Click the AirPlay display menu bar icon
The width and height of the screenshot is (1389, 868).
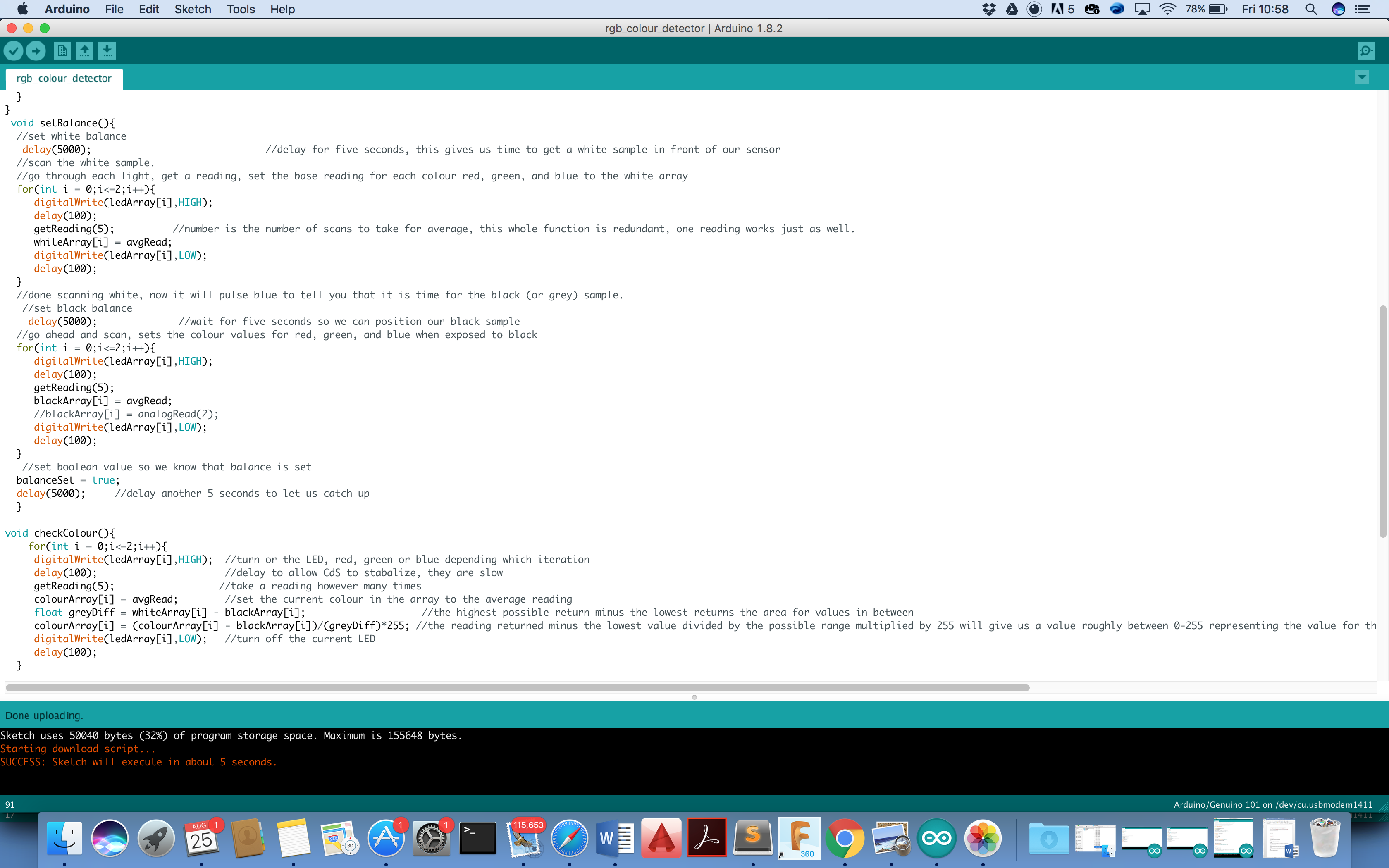(1142, 9)
